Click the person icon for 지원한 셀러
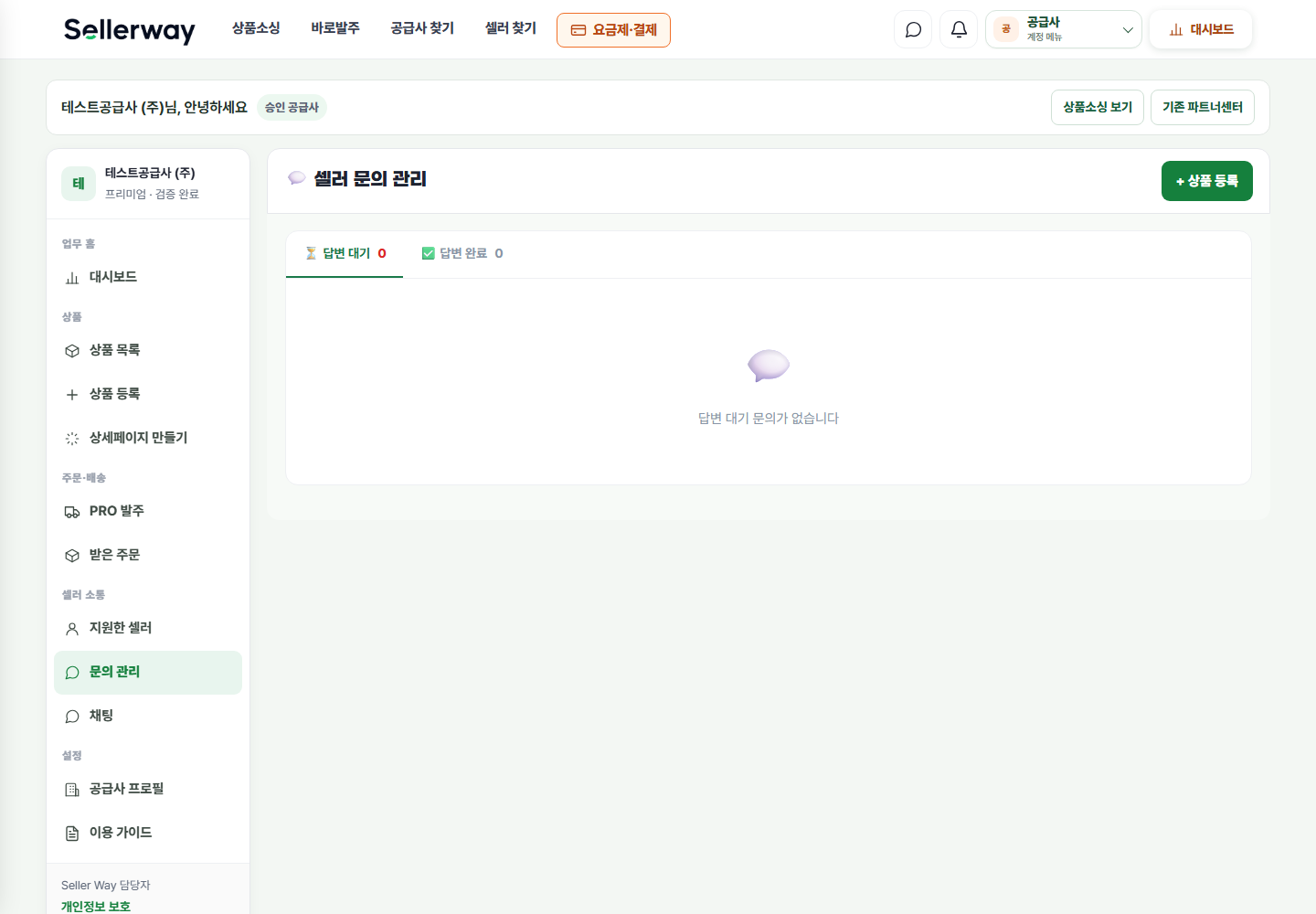 [x=72, y=629]
